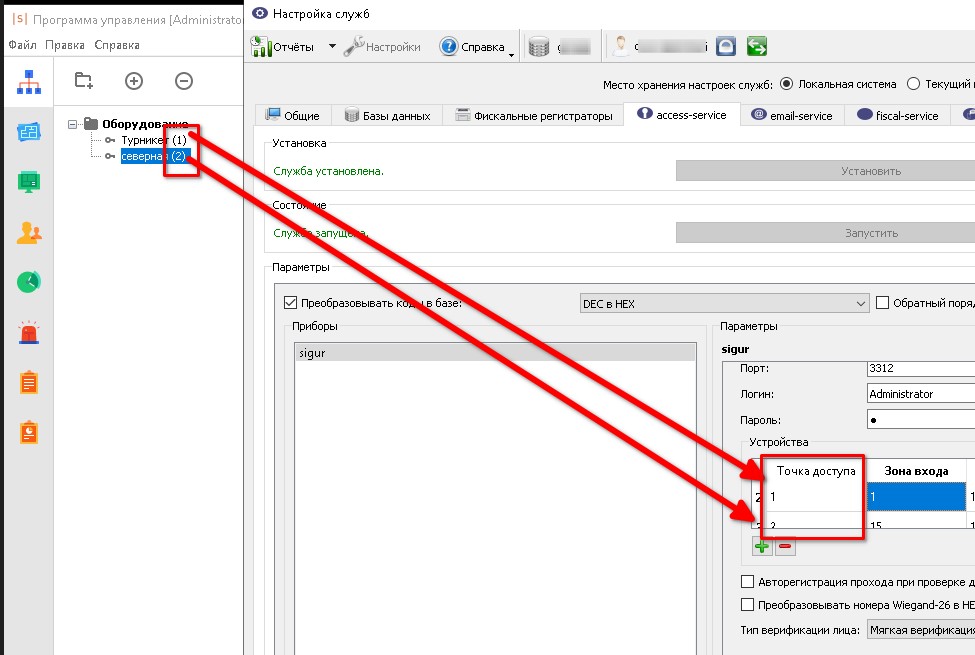The width and height of the screenshot is (975, 655).
Task: Open the alarm siren sidebar icon
Action: 29,333
